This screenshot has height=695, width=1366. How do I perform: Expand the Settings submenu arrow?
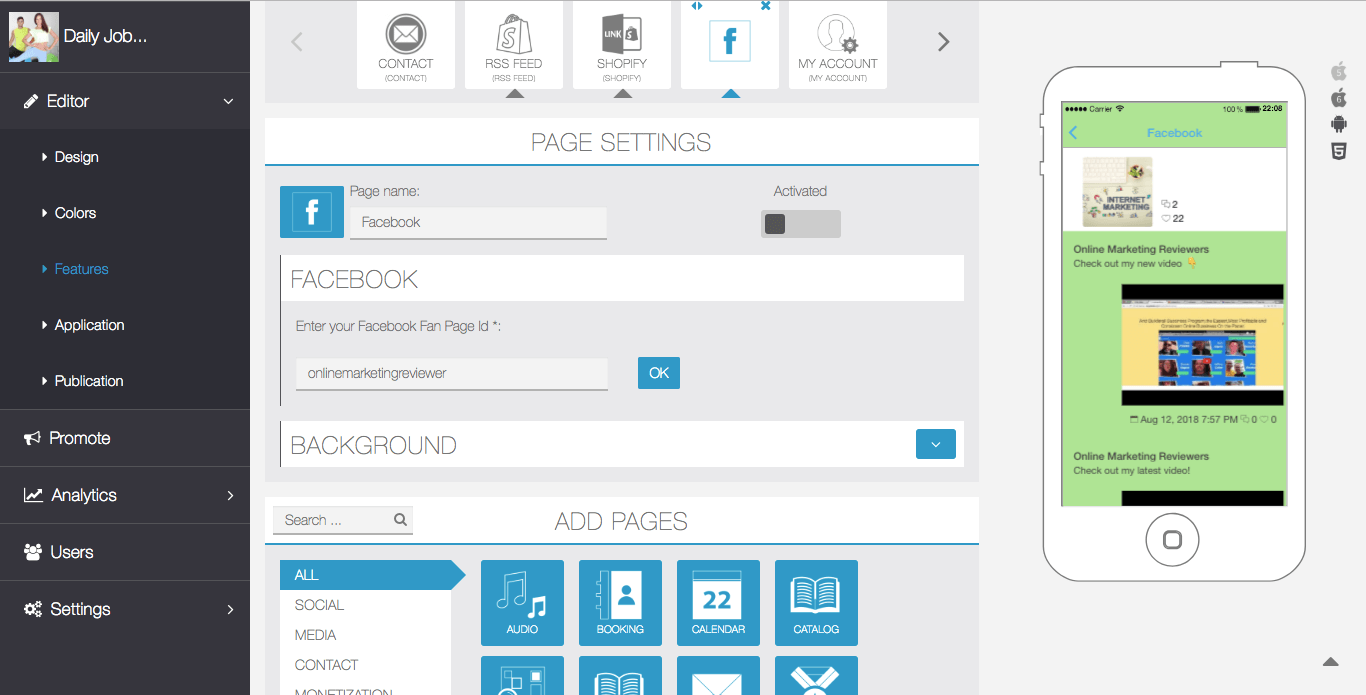pyautogui.click(x=230, y=610)
